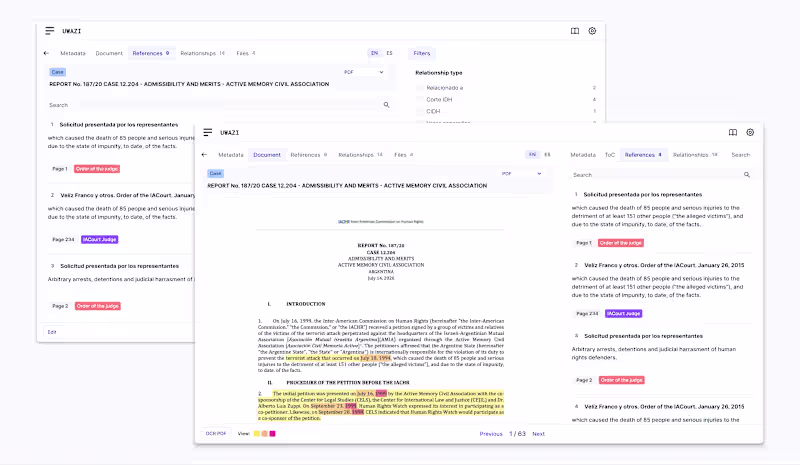The height and width of the screenshot is (465, 800).
Task: Click the Edit button in the back window
Action: [52, 332]
